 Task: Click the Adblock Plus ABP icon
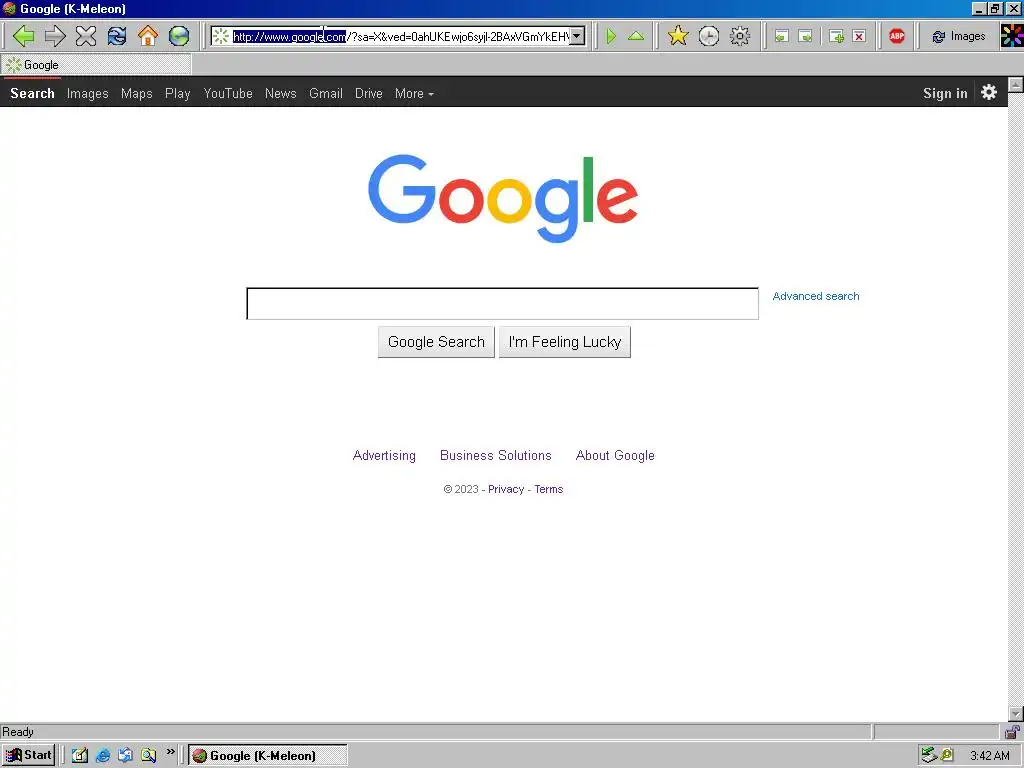[897, 37]
